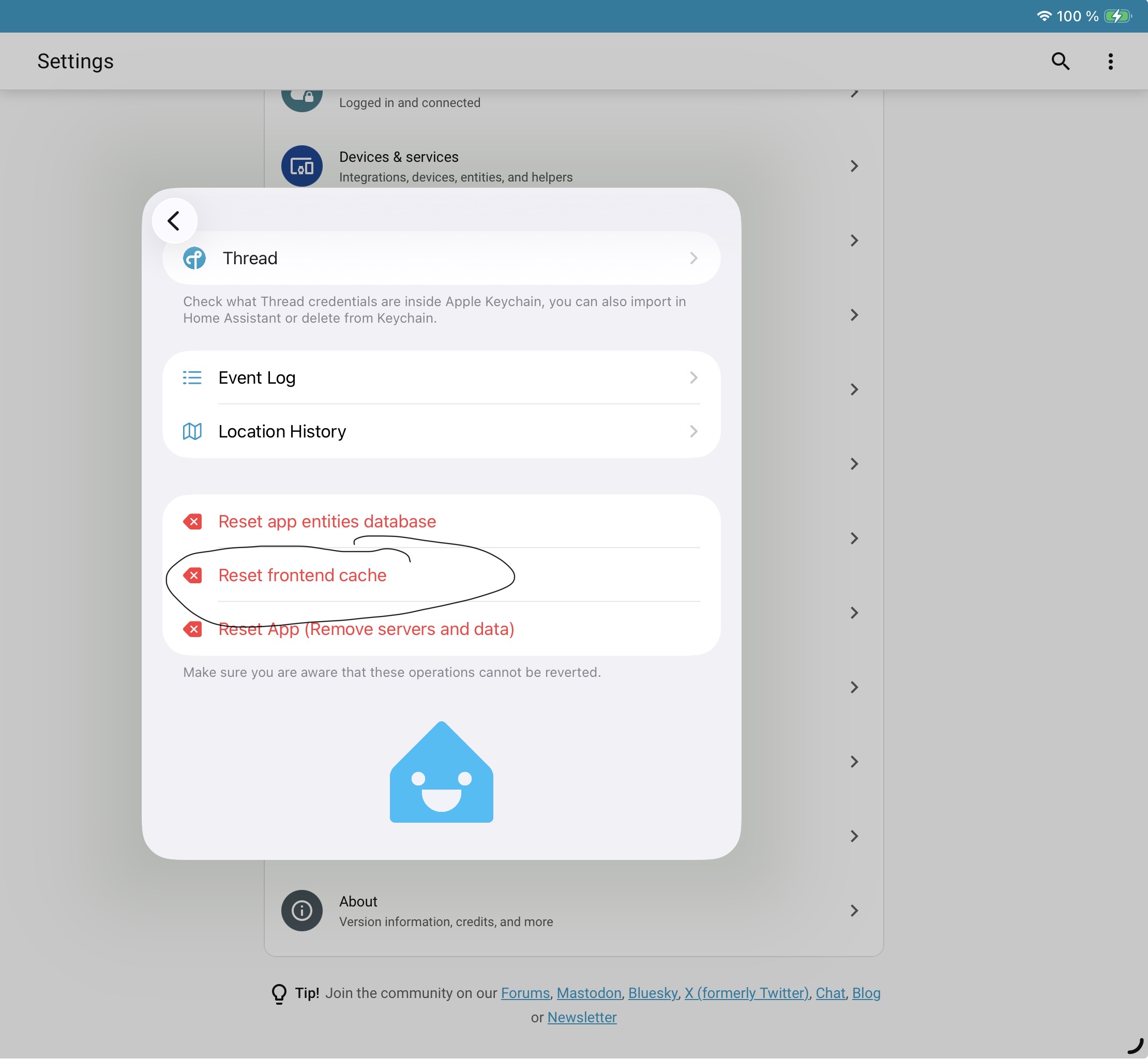This screenshot has width=1148, height=1059.
Task: Select Reset app entities database
Action: pyautogui.click(x=327, y=521)
